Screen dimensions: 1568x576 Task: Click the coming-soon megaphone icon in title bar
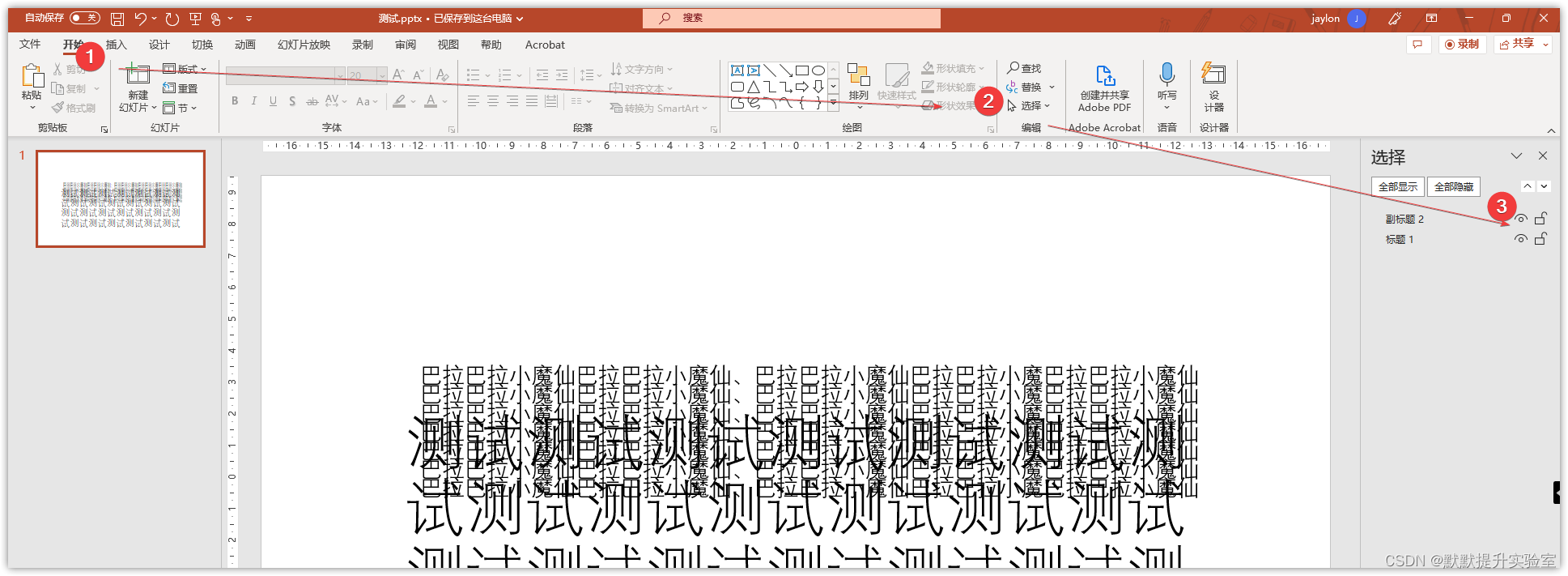[x=1394, y=19]
